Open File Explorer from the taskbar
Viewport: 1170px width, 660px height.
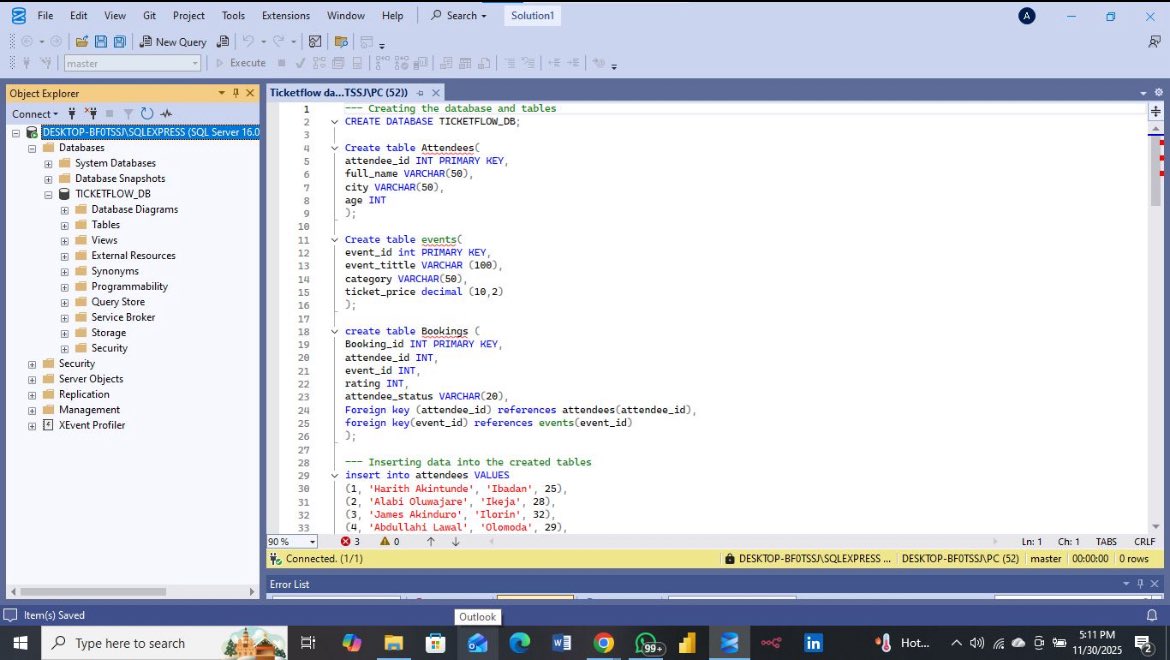pos(393,643)
